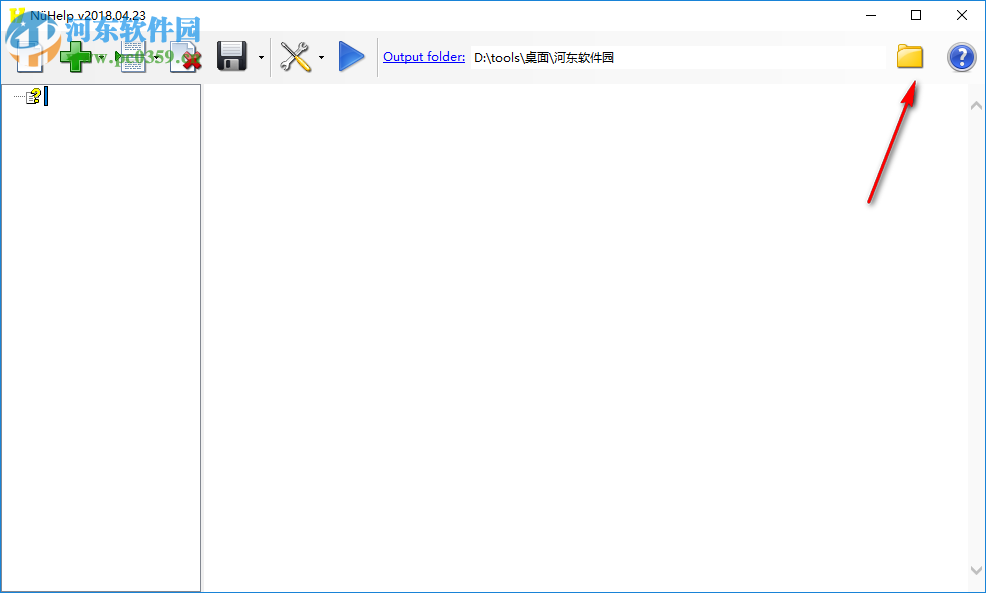
Task: Click inside the empty content editor pane
Action: (x=585, y=338)
